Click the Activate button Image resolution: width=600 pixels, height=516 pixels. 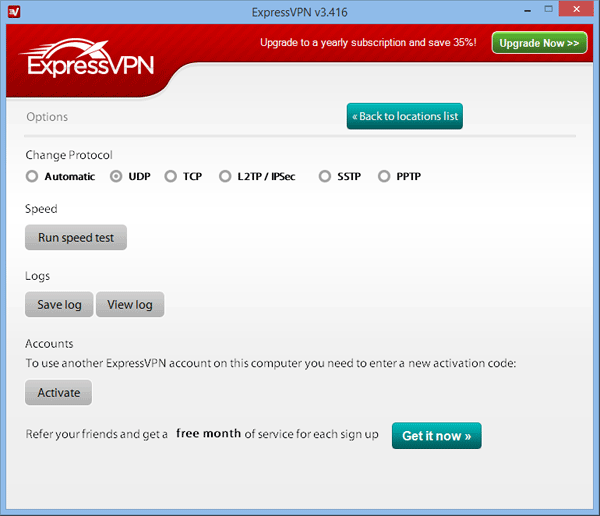(59, 392)
